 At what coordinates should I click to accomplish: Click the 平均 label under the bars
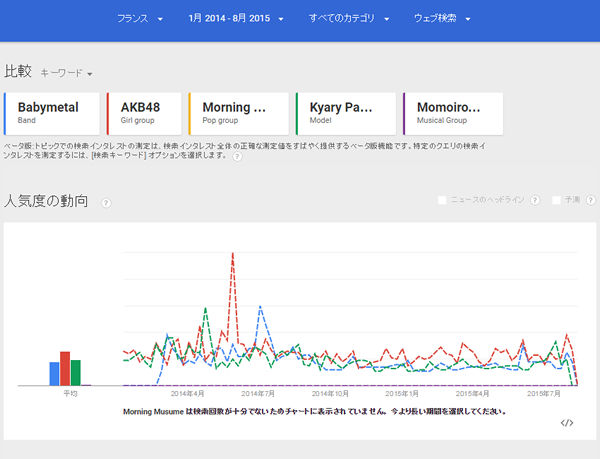tap(70, 393)
